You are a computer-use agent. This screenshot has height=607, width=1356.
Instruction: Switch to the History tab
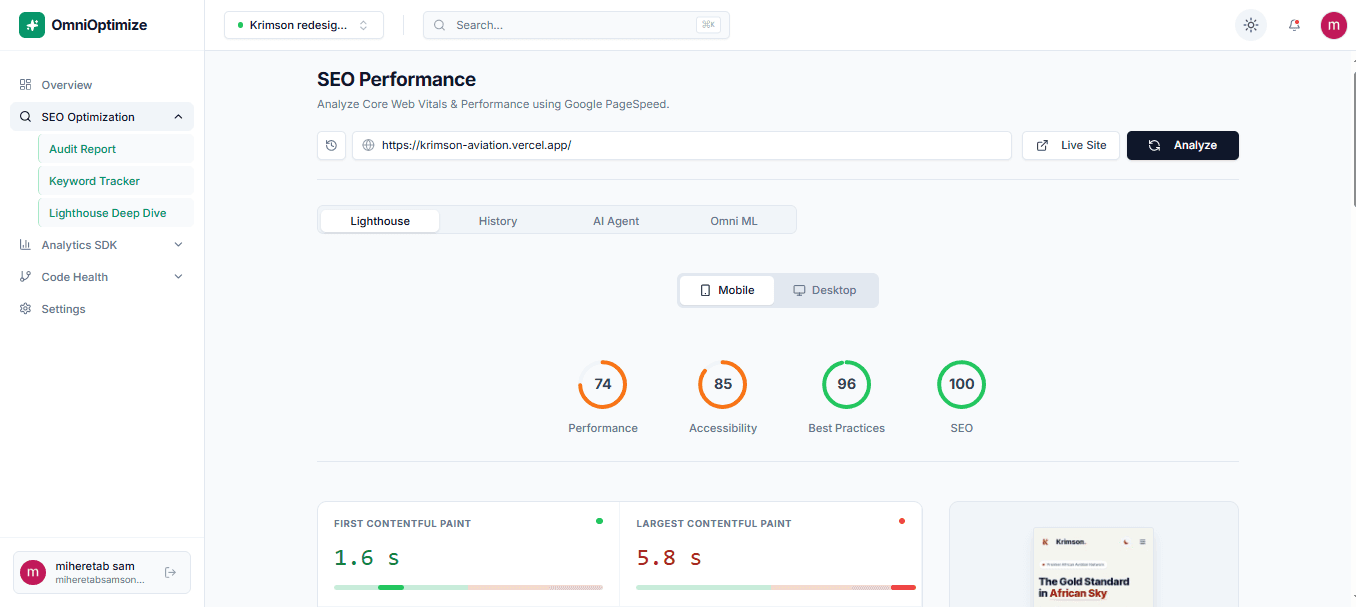[x=498, y=221]
